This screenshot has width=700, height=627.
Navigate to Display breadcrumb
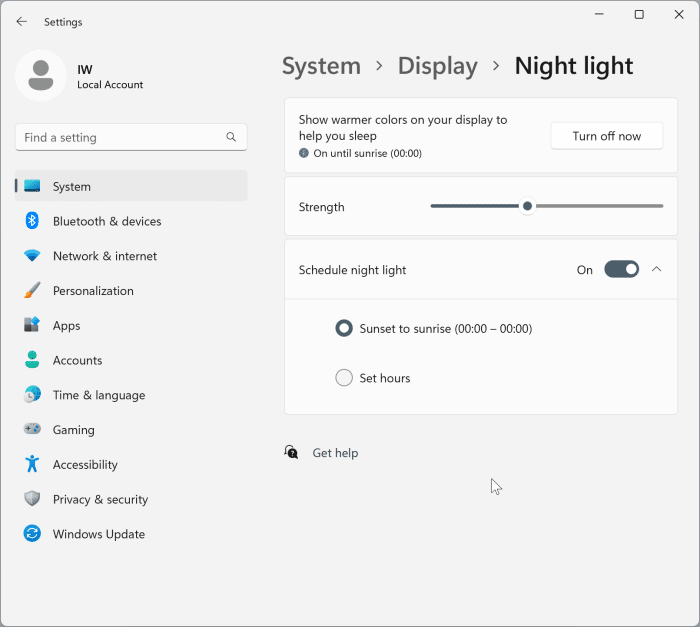pyautogui.click(x=438, y=66)
